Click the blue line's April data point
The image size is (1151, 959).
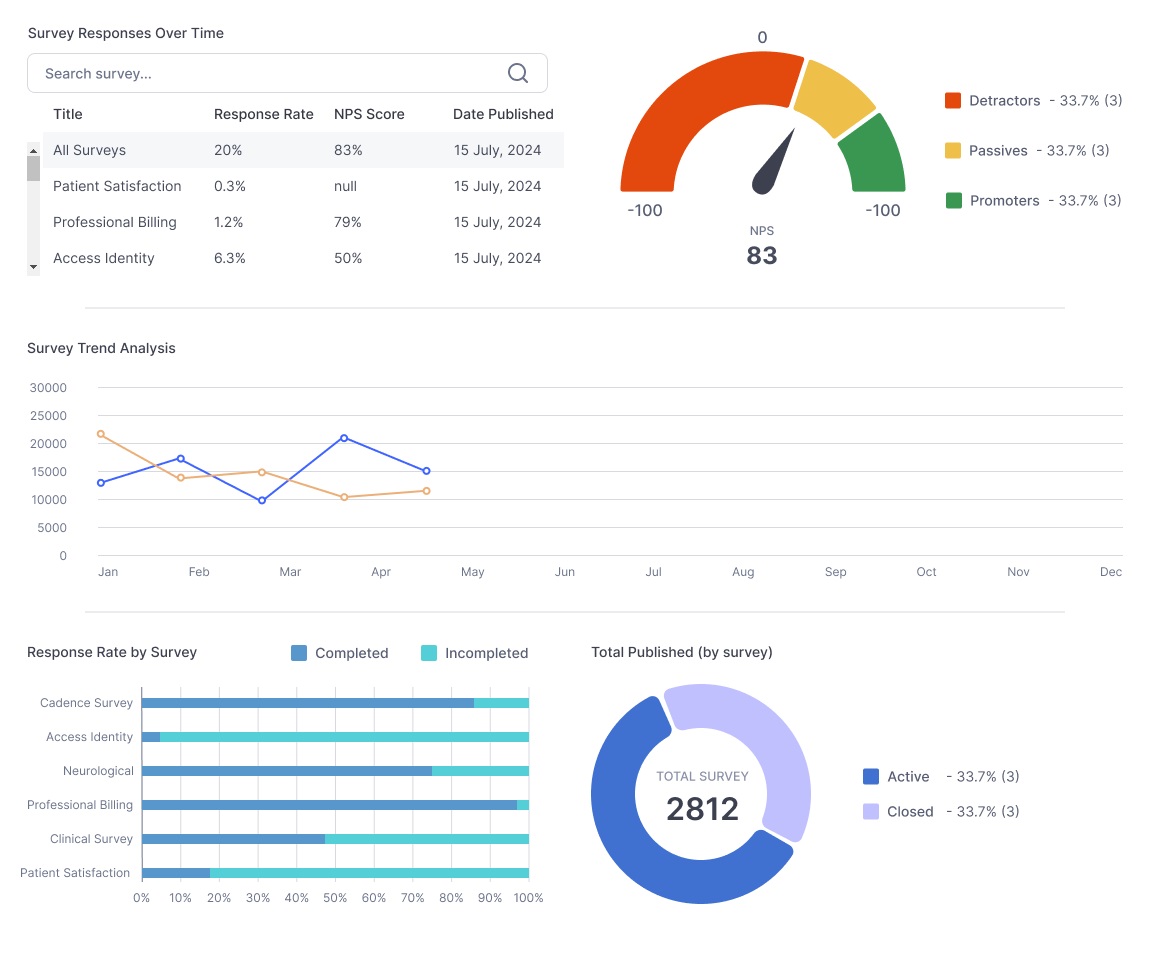coord(344,438)
